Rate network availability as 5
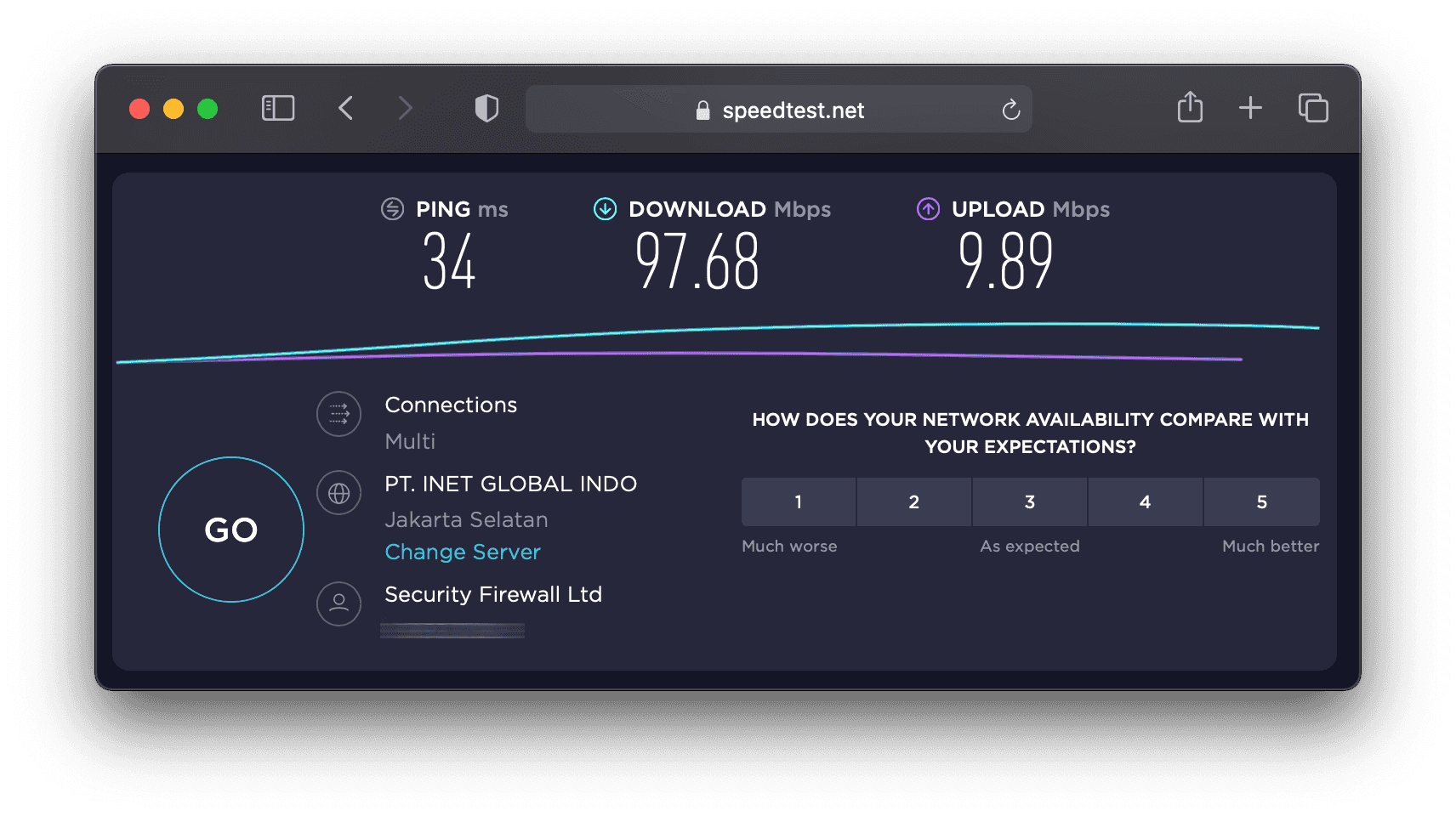Viewport: 1456px width, 816px height. [x=1262, y=501]
